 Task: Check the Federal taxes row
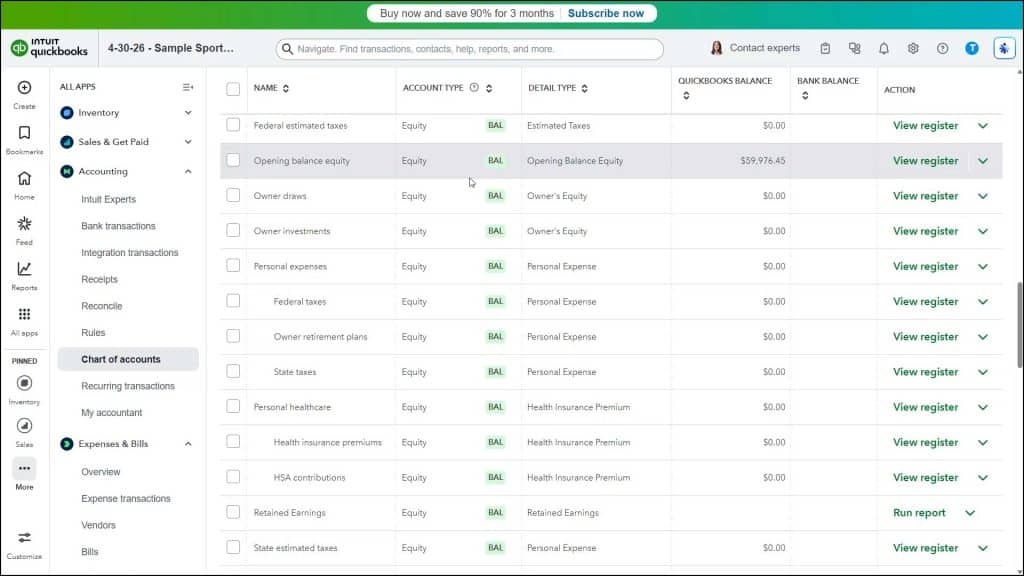[233, 301]
